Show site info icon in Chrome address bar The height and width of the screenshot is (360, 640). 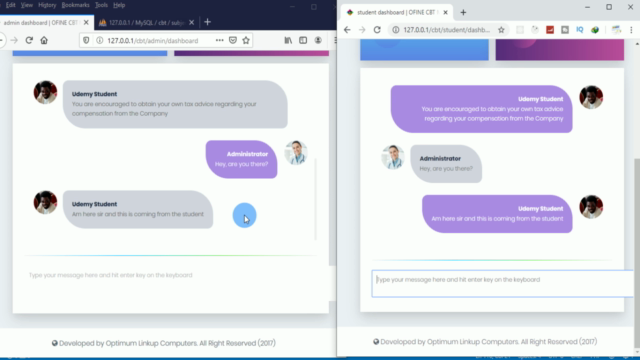click(396, 30)
